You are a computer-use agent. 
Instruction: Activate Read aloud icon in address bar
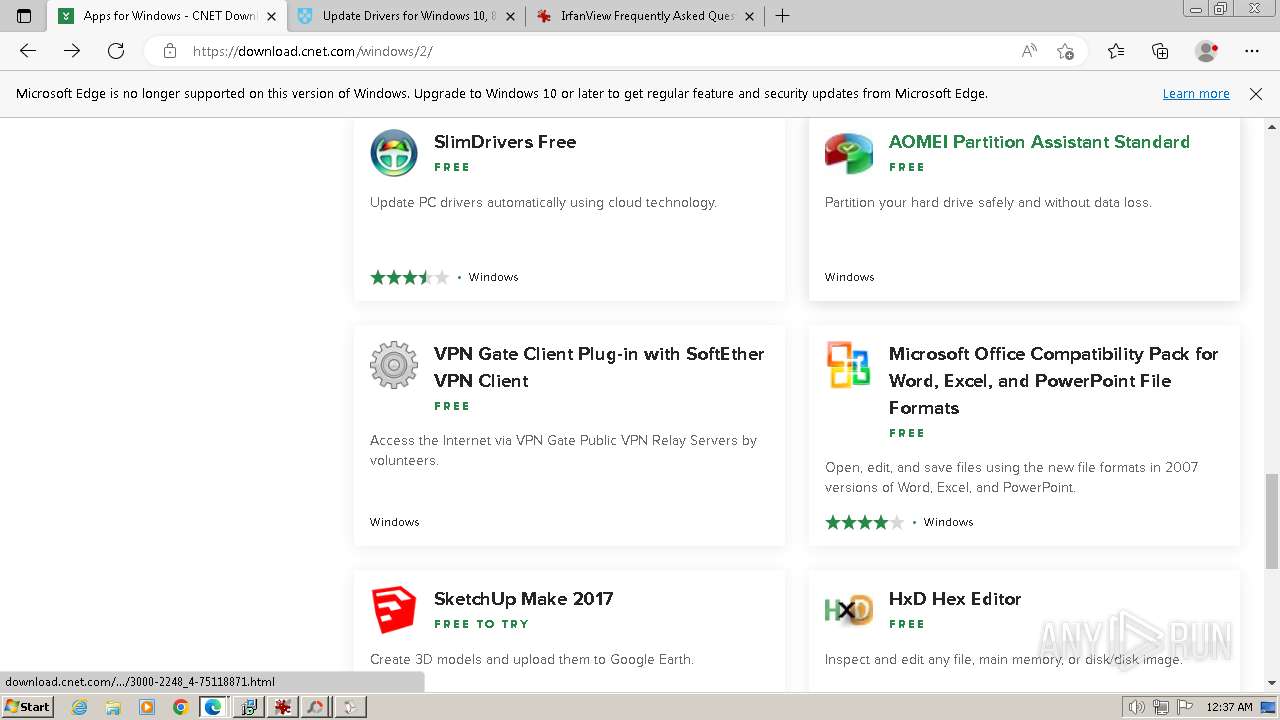click(x=1029, y=51)
